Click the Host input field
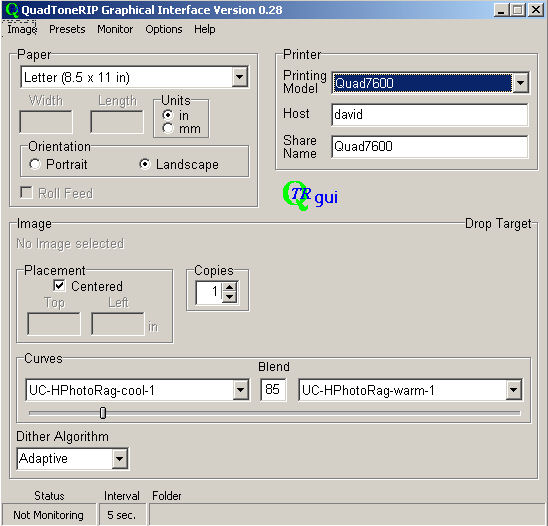Screen dimensions: 548x526 click(430, 114)
